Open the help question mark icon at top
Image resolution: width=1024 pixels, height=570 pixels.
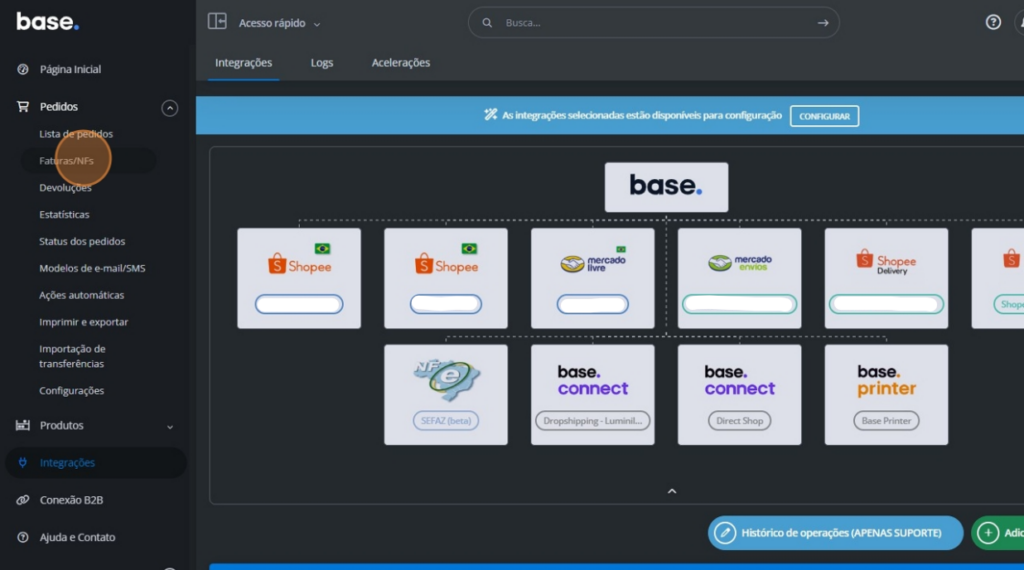click(x=993, y=22)
